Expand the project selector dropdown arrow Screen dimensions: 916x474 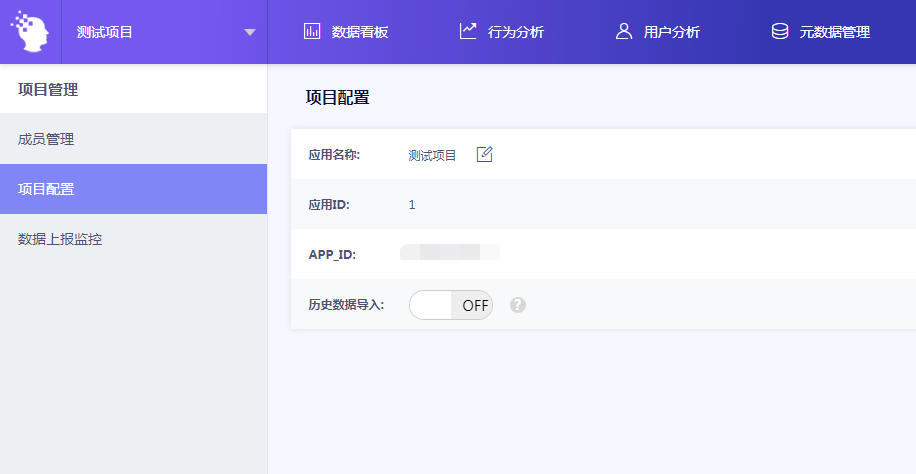[x=250, y=33]
